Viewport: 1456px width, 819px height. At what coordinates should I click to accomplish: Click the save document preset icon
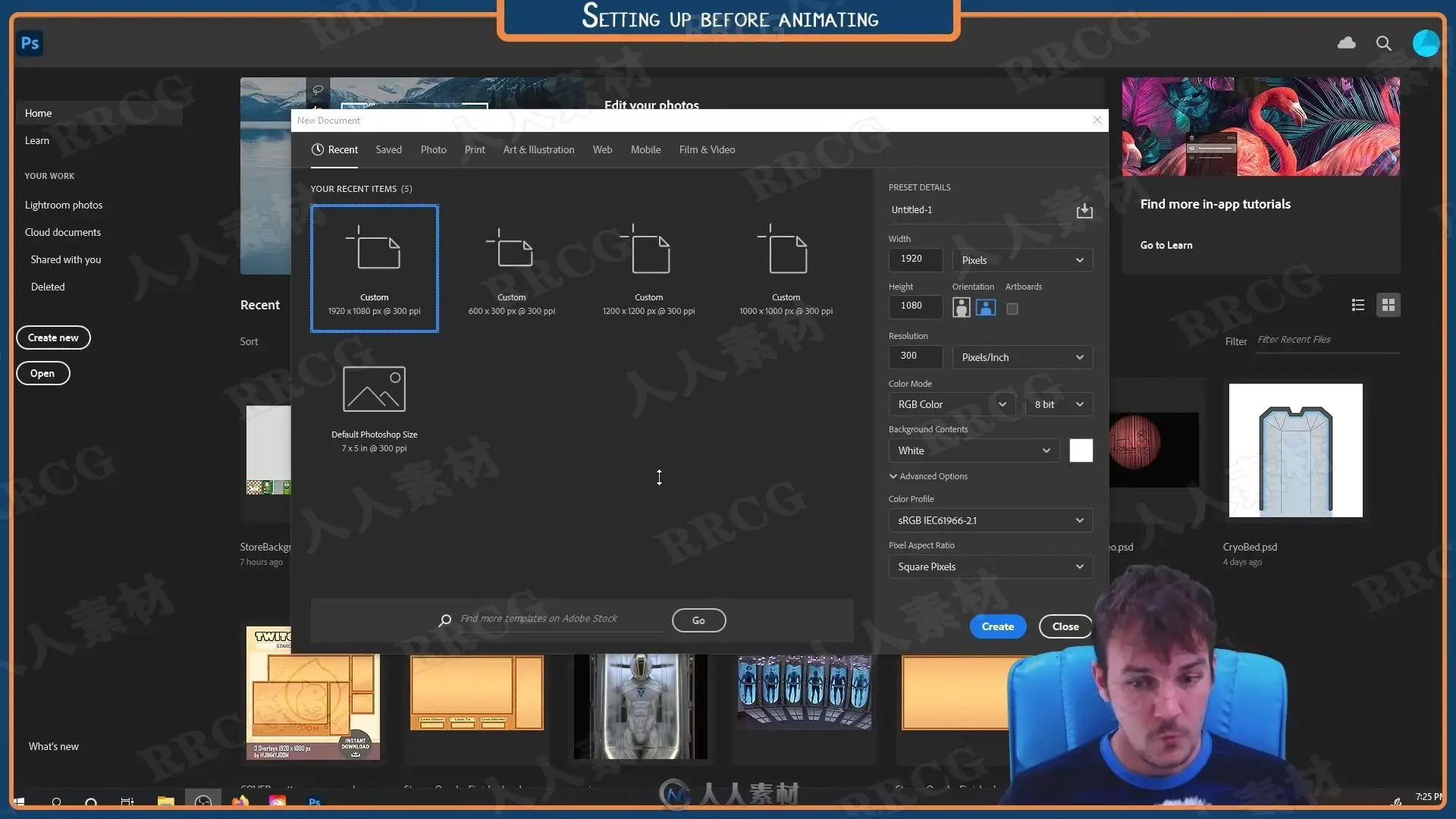pos(1084,210)
